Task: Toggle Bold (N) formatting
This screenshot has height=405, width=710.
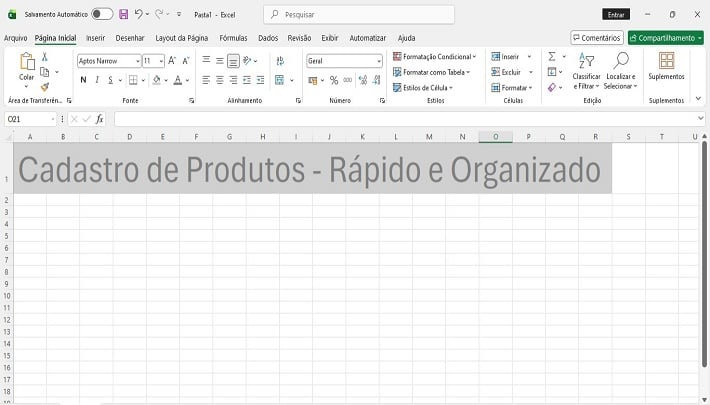Action: click(83, 80)
